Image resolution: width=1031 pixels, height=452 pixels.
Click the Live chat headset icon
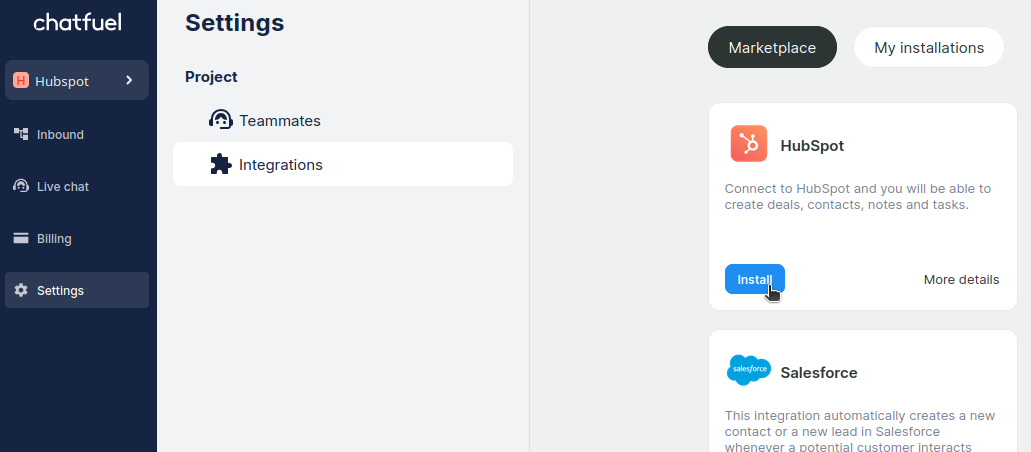pos(21,186)
